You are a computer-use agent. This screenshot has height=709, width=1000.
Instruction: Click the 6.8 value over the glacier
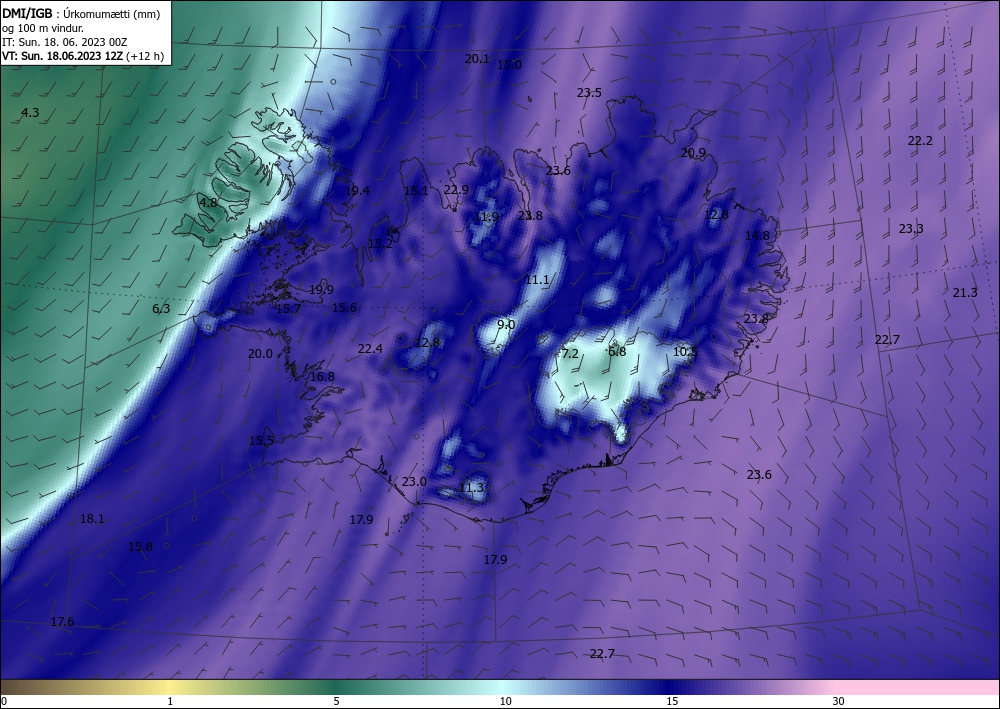point(617,351)
